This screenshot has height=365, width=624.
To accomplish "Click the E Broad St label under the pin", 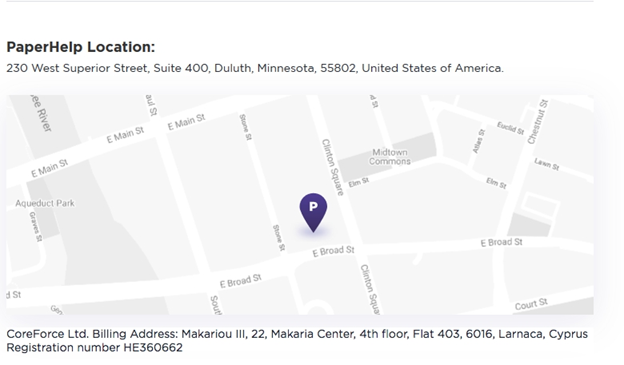I will pyautogui.click(x=333, y=251).
